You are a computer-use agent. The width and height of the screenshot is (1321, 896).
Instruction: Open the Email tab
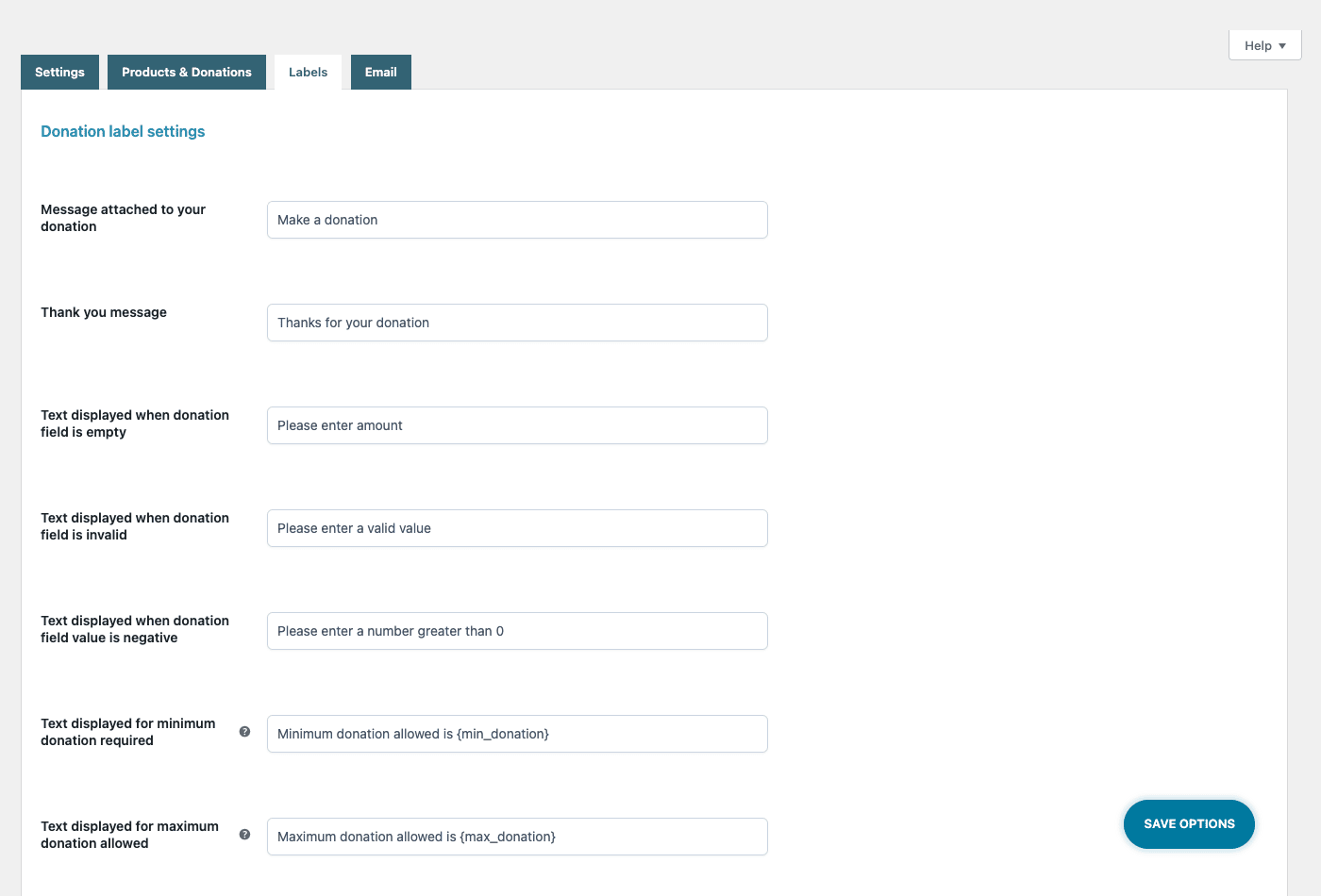(381, 73)
